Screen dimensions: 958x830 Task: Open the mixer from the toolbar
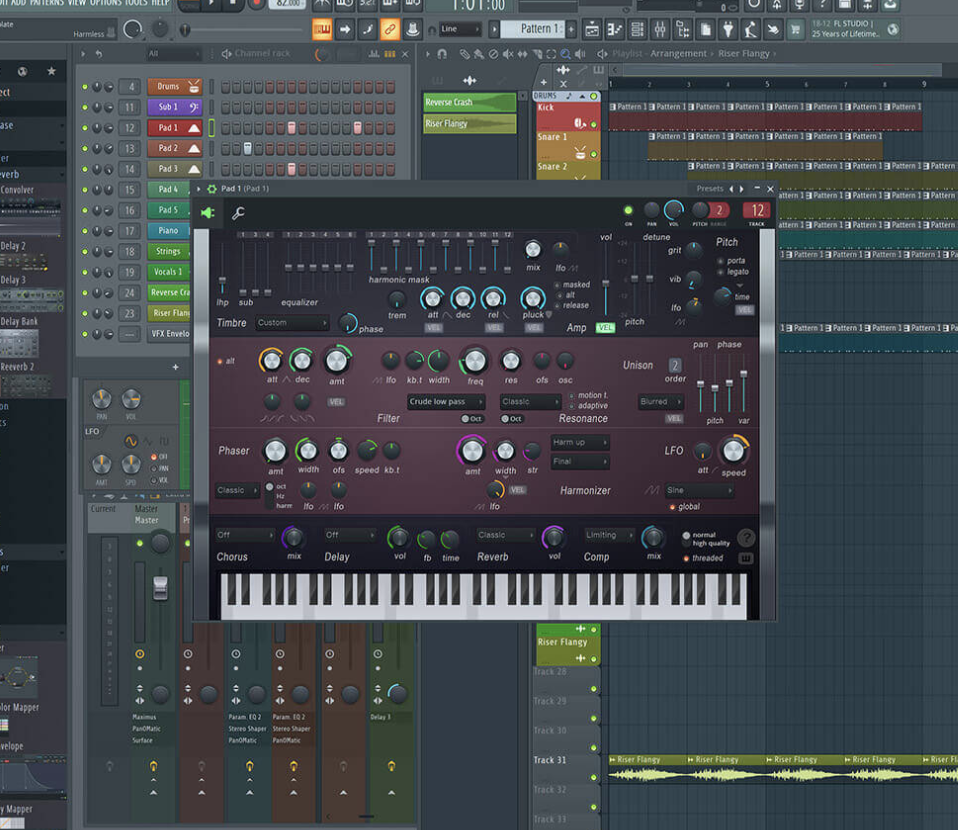[660, 29]
